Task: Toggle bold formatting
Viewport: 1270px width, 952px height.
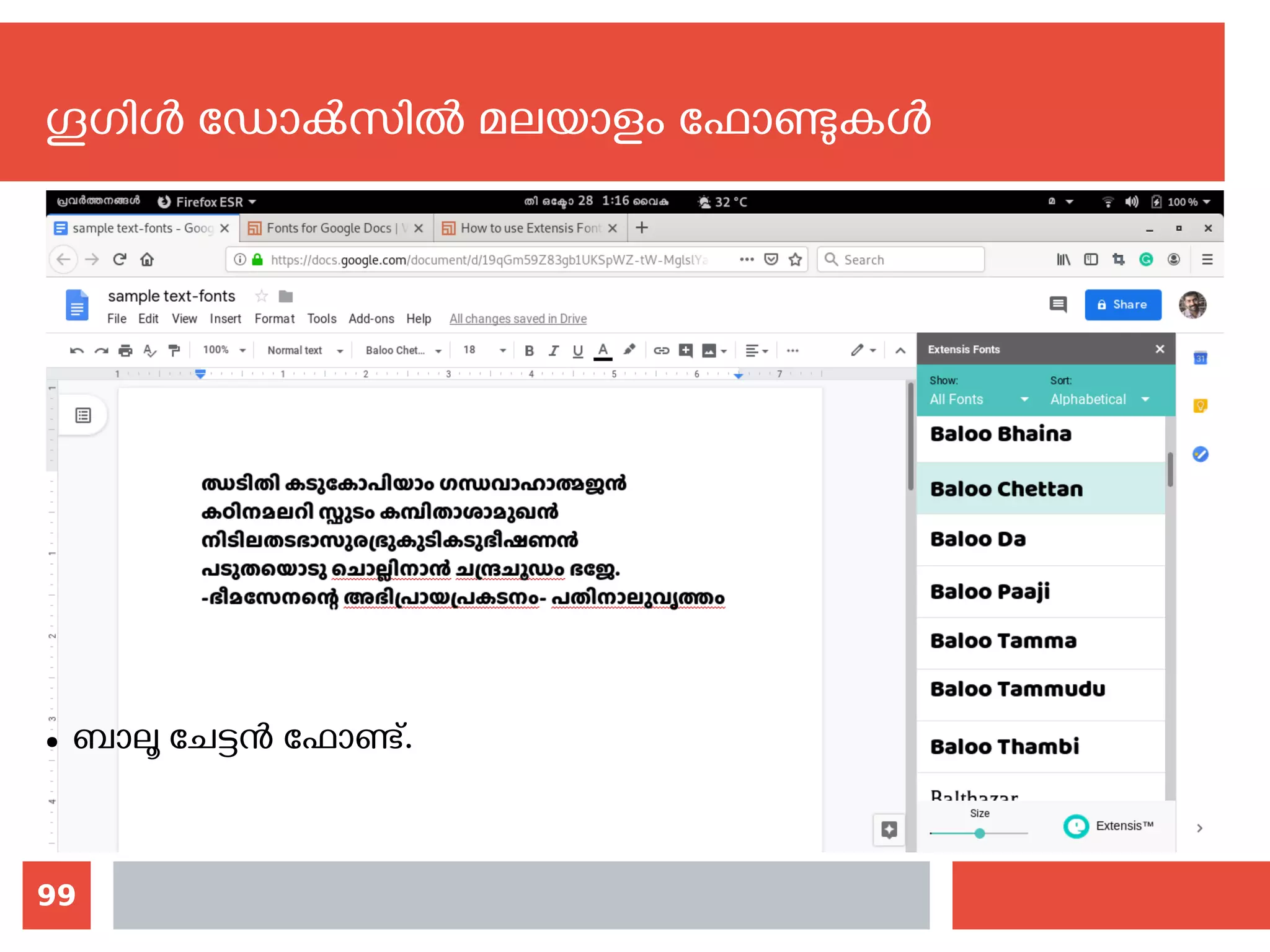Action: (529, 351)
